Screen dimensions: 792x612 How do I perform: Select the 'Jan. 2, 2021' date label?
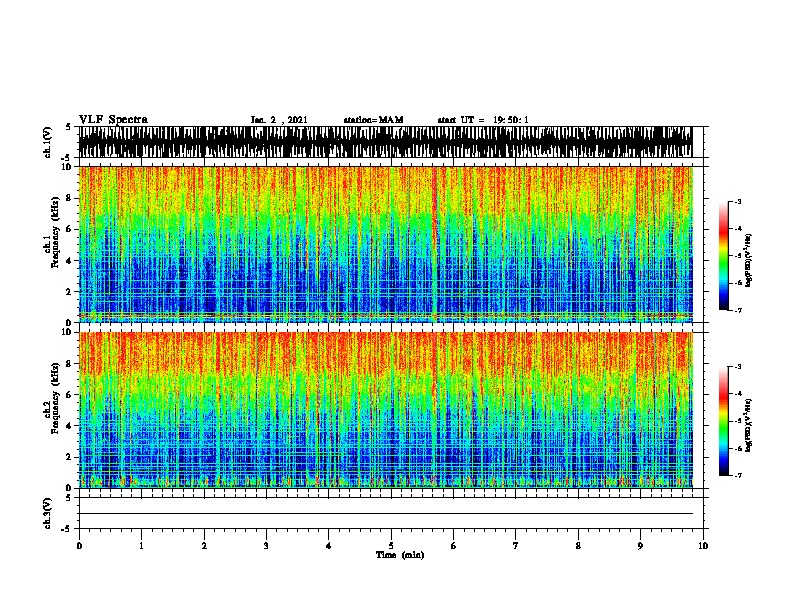click(x=279, y=120)
